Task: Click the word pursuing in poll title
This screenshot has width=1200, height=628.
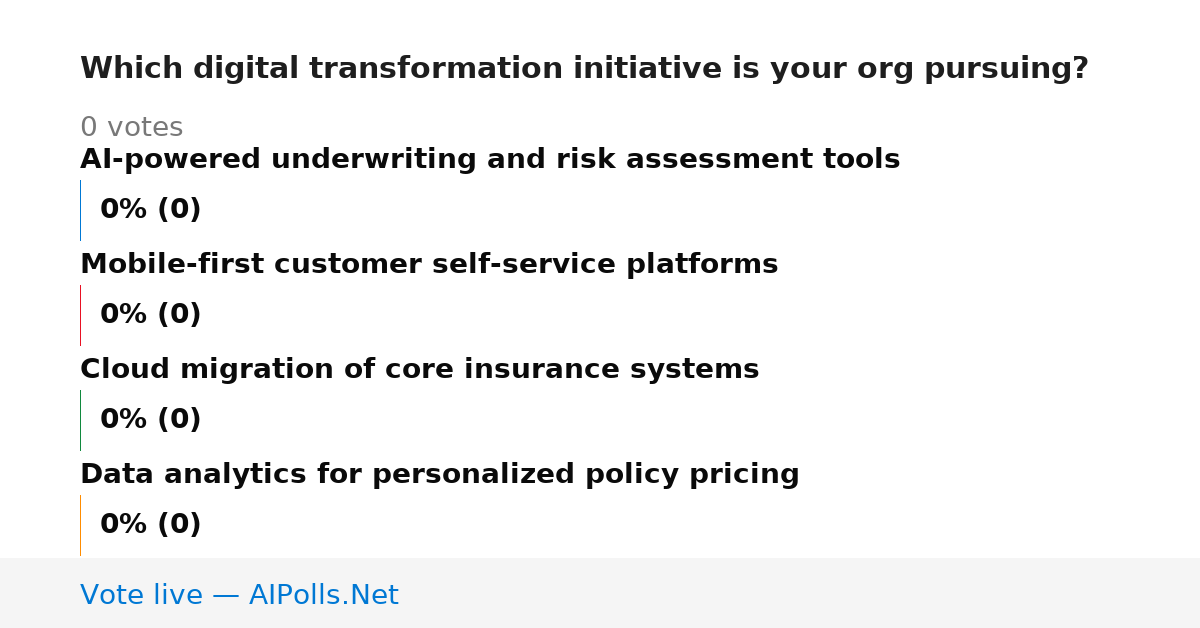Action: click(x=1006, y=70)
